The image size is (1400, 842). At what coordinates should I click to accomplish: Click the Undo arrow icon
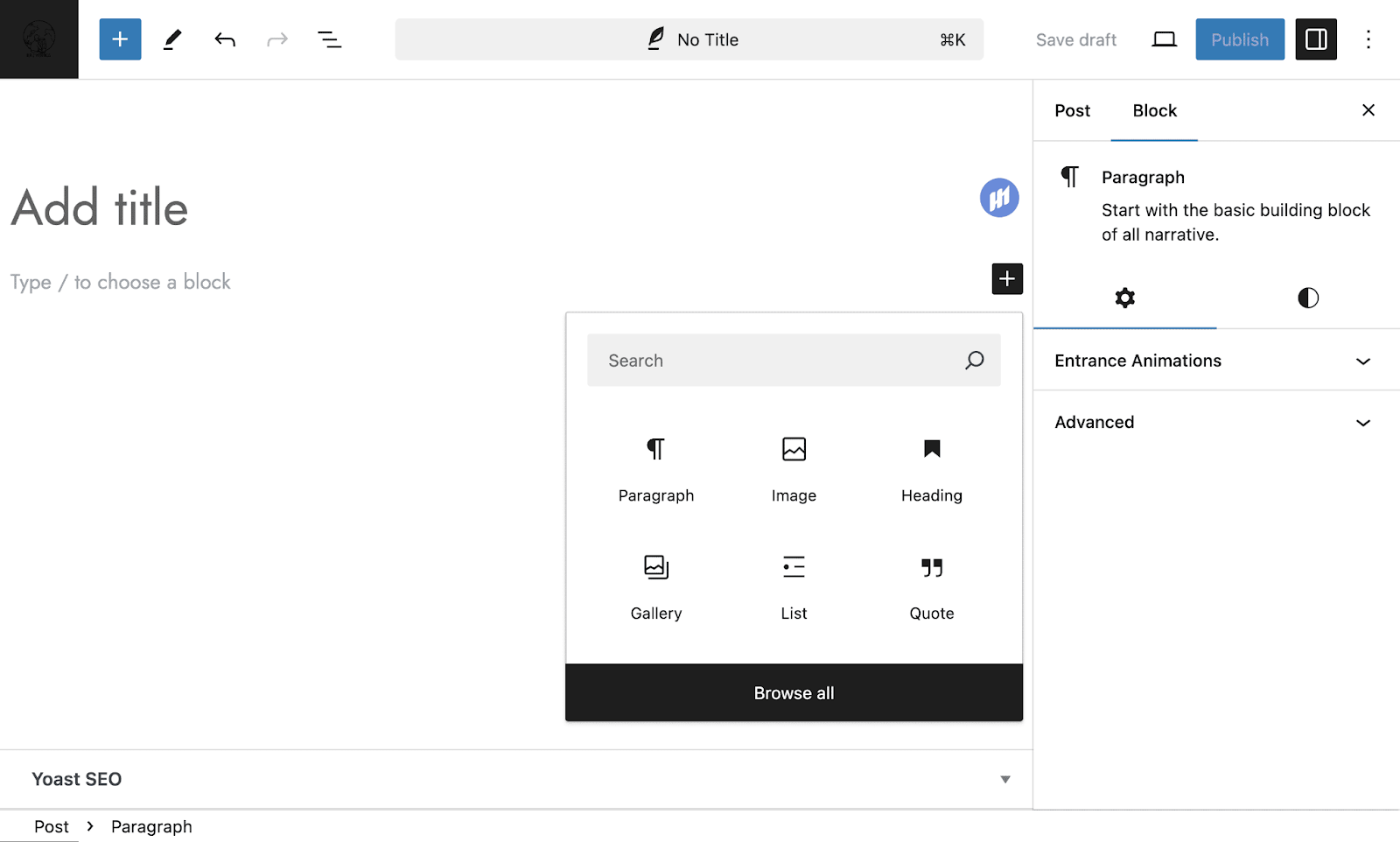(225, 39)
